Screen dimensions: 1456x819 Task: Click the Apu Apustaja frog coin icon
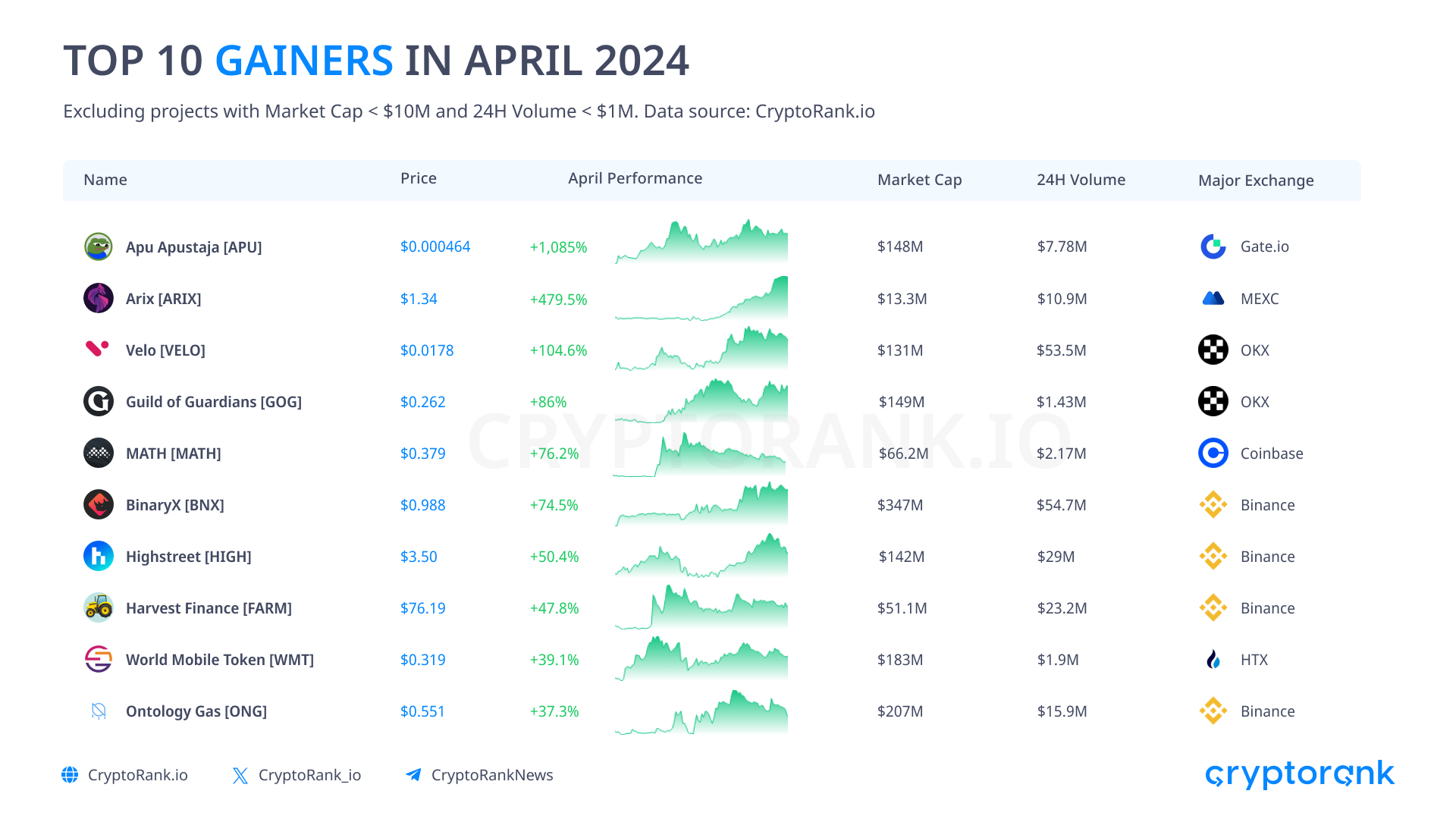[99, 246]
